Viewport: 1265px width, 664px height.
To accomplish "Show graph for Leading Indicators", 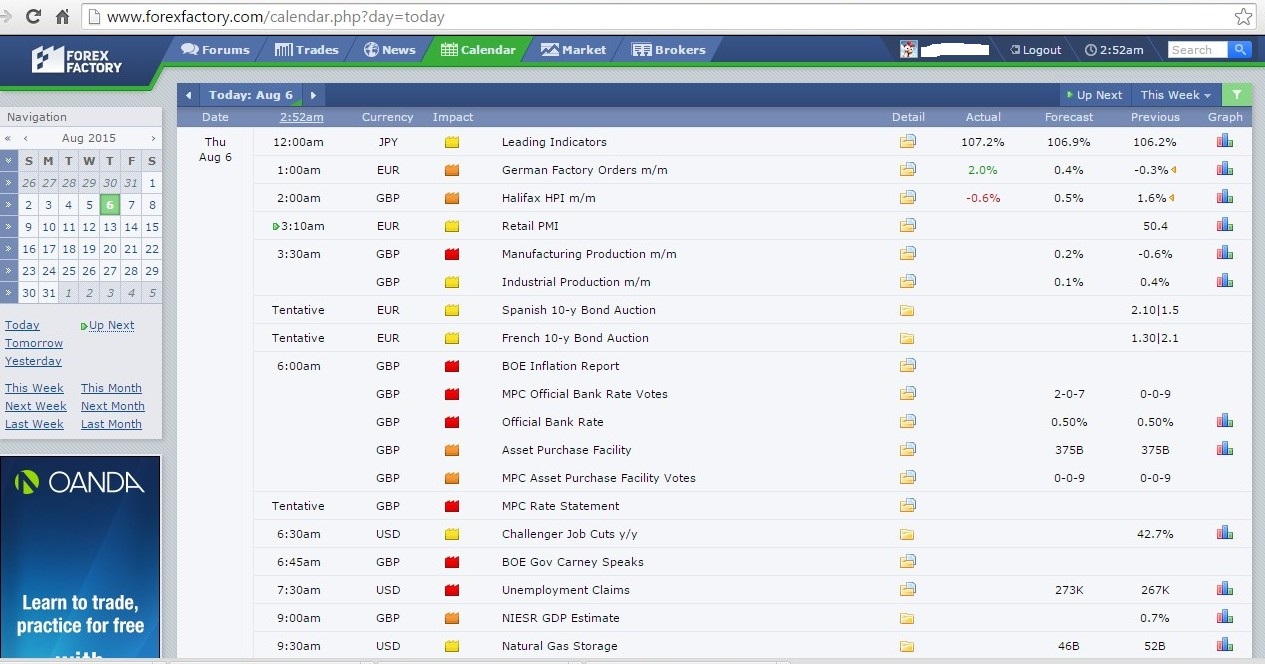I will point(1224,141).
